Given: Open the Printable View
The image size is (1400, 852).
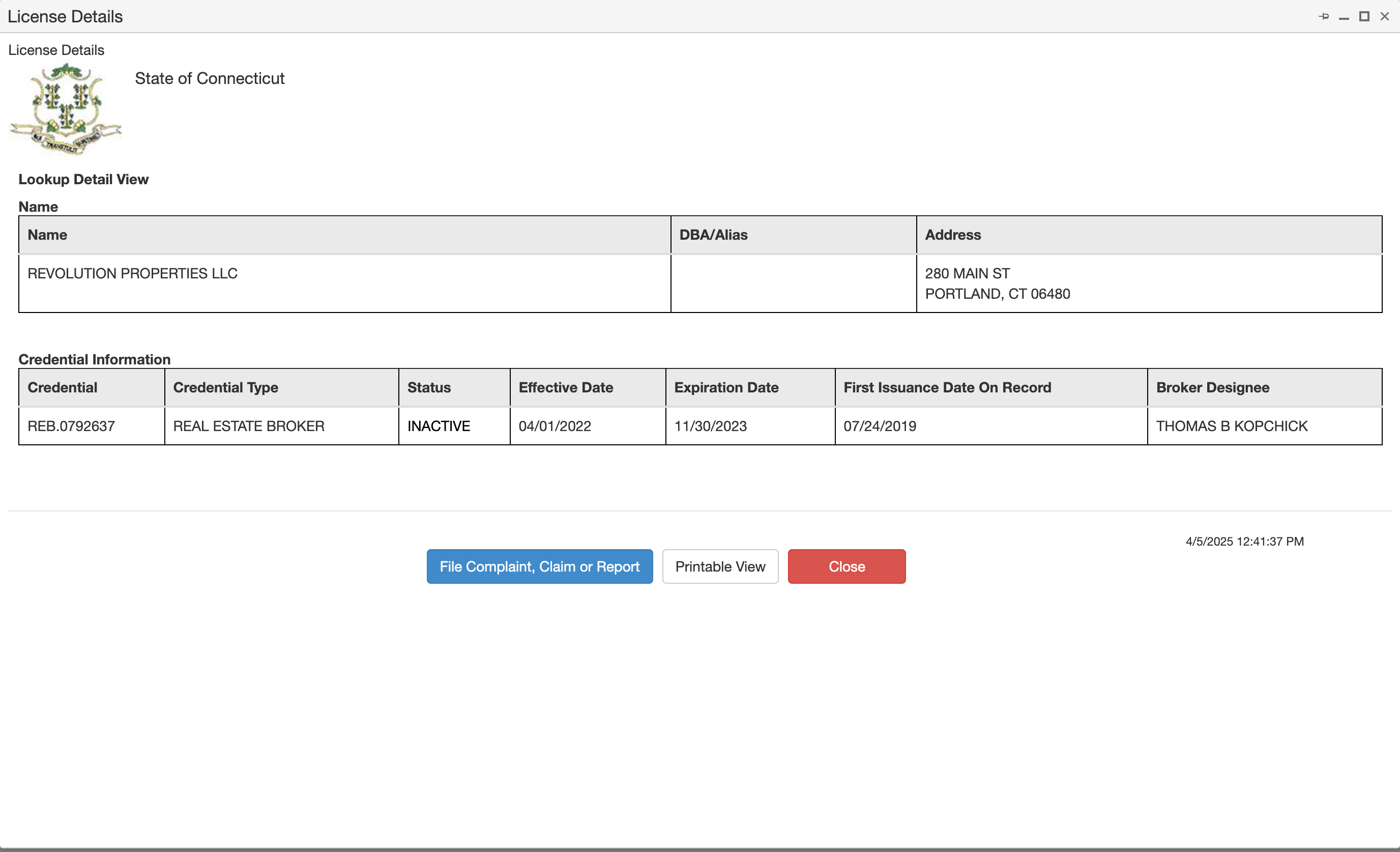Looking at the screenshot, I should tap(720, 566).
